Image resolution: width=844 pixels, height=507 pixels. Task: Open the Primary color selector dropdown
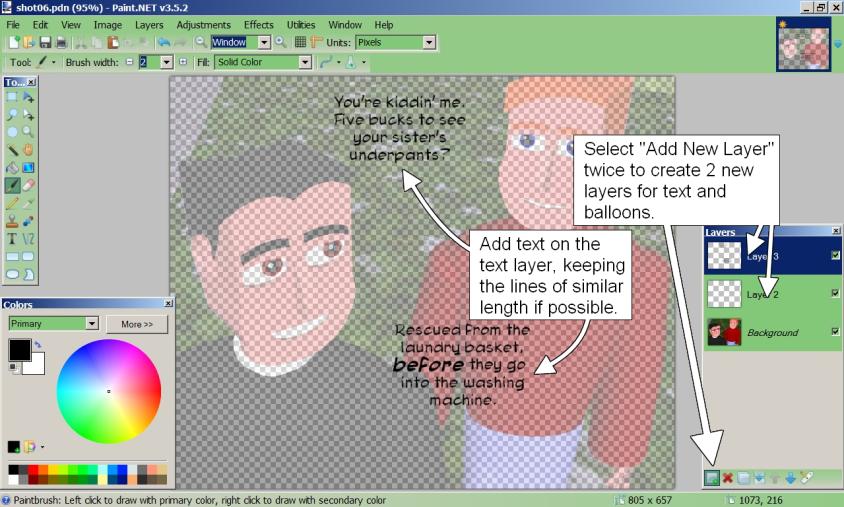92,324
